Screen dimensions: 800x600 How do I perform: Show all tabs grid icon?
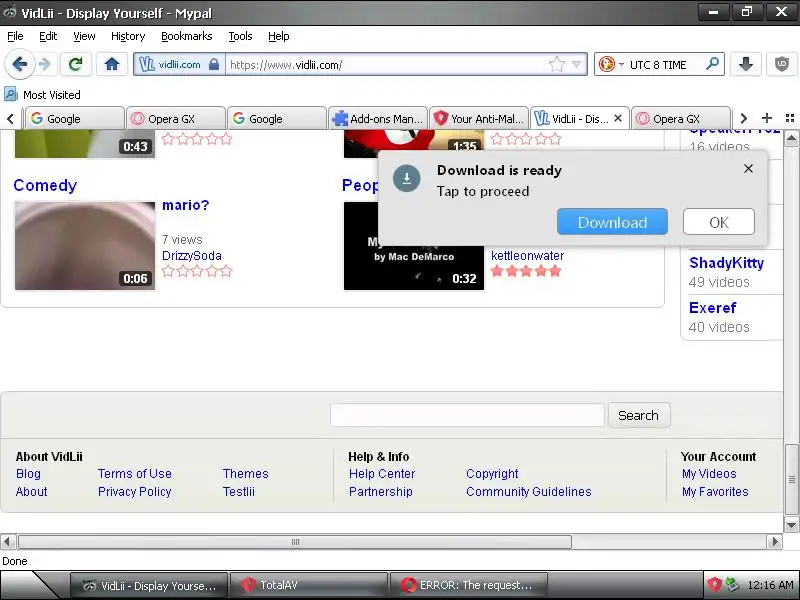click(x=790, y=118)
